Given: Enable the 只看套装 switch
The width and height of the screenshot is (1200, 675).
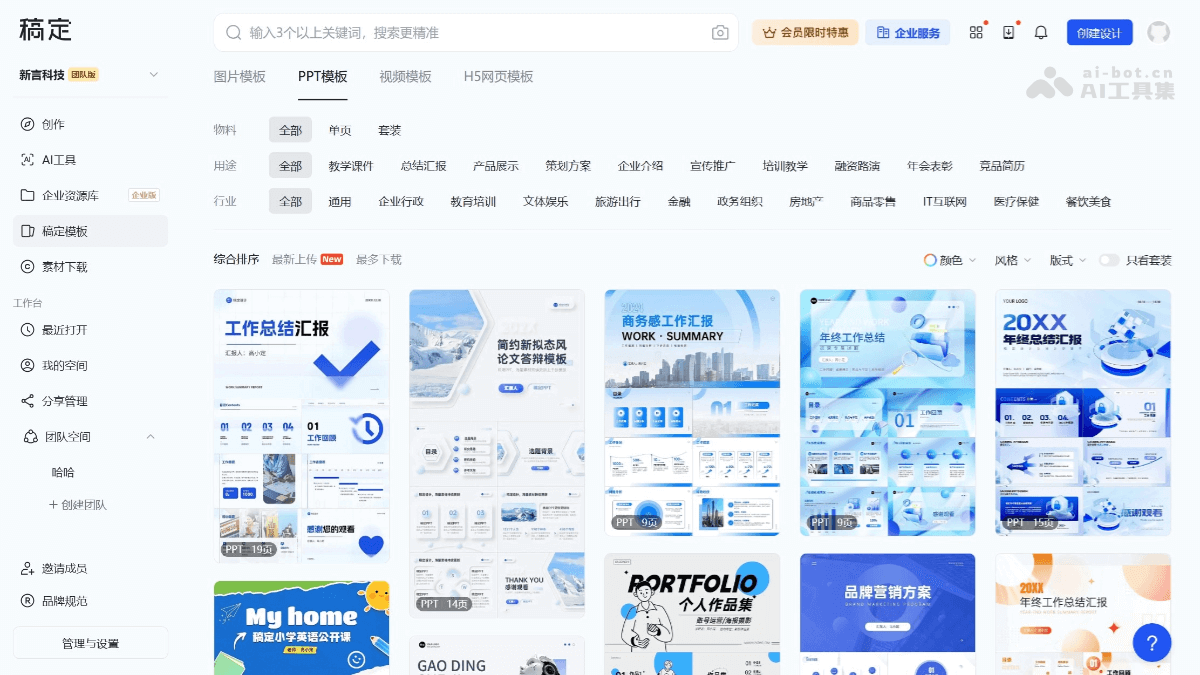Looking at the screenshot, I should [1109, 258].
